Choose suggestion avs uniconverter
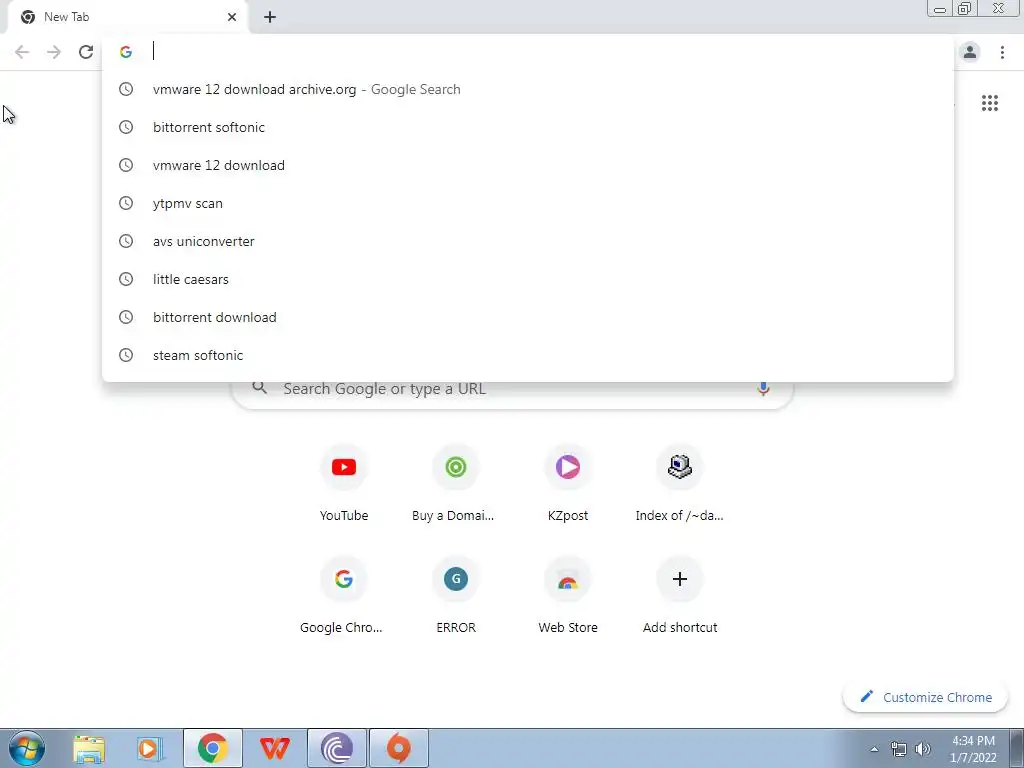 [528, 241]
